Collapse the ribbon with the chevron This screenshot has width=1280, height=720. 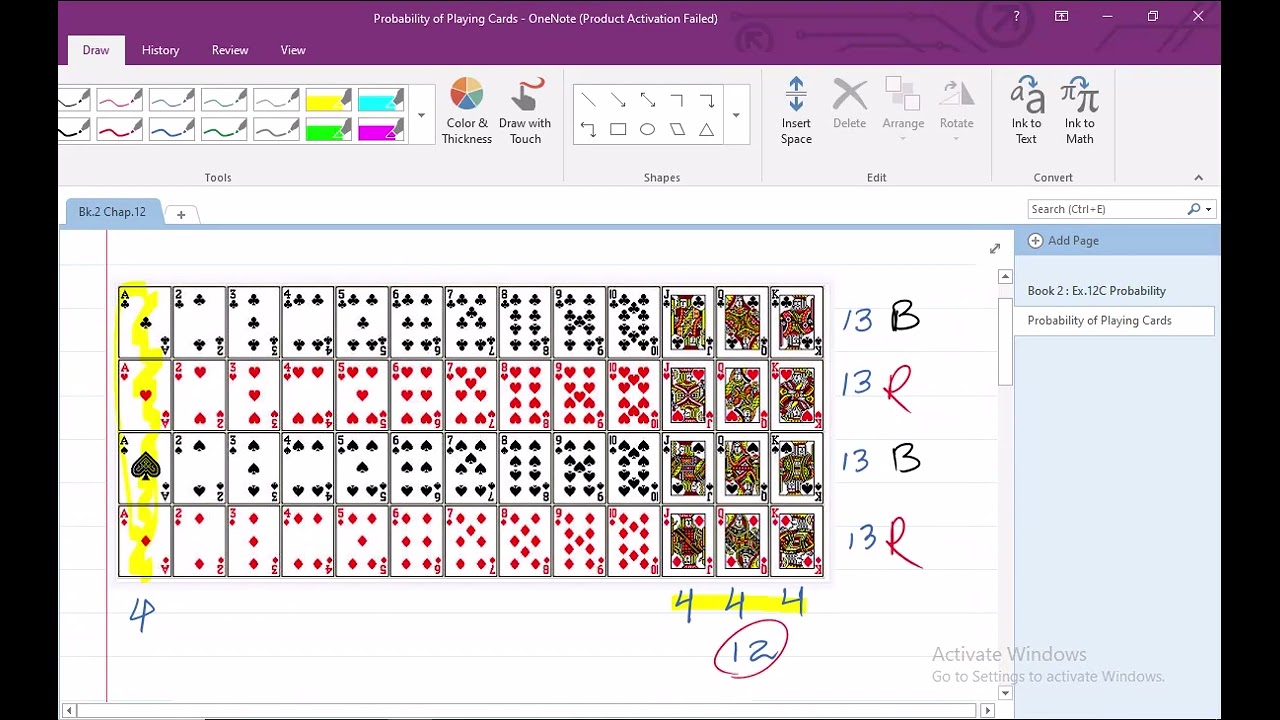1198,178
